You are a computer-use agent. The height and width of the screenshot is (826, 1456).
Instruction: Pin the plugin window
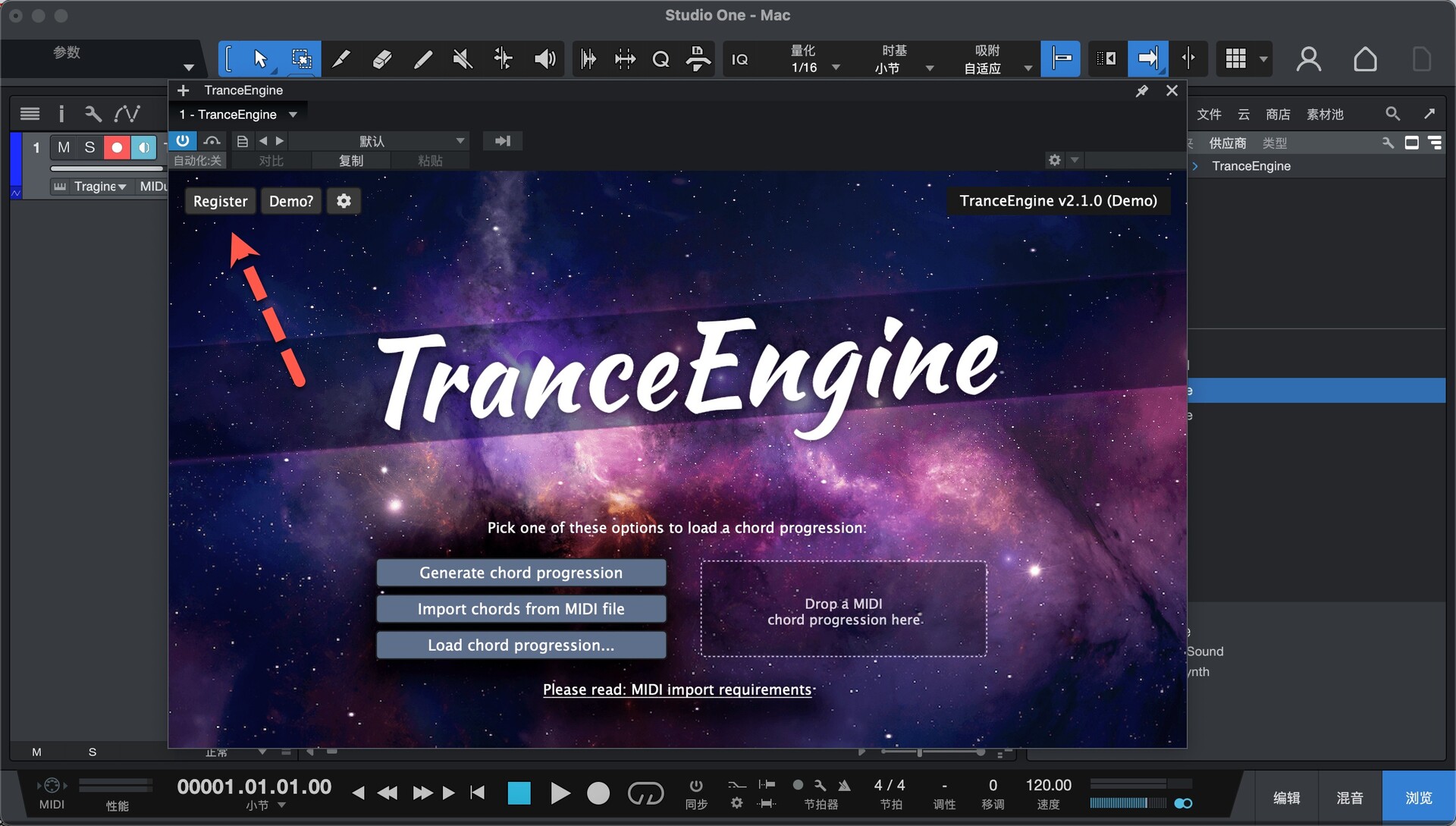click(x=1142, y=91)
